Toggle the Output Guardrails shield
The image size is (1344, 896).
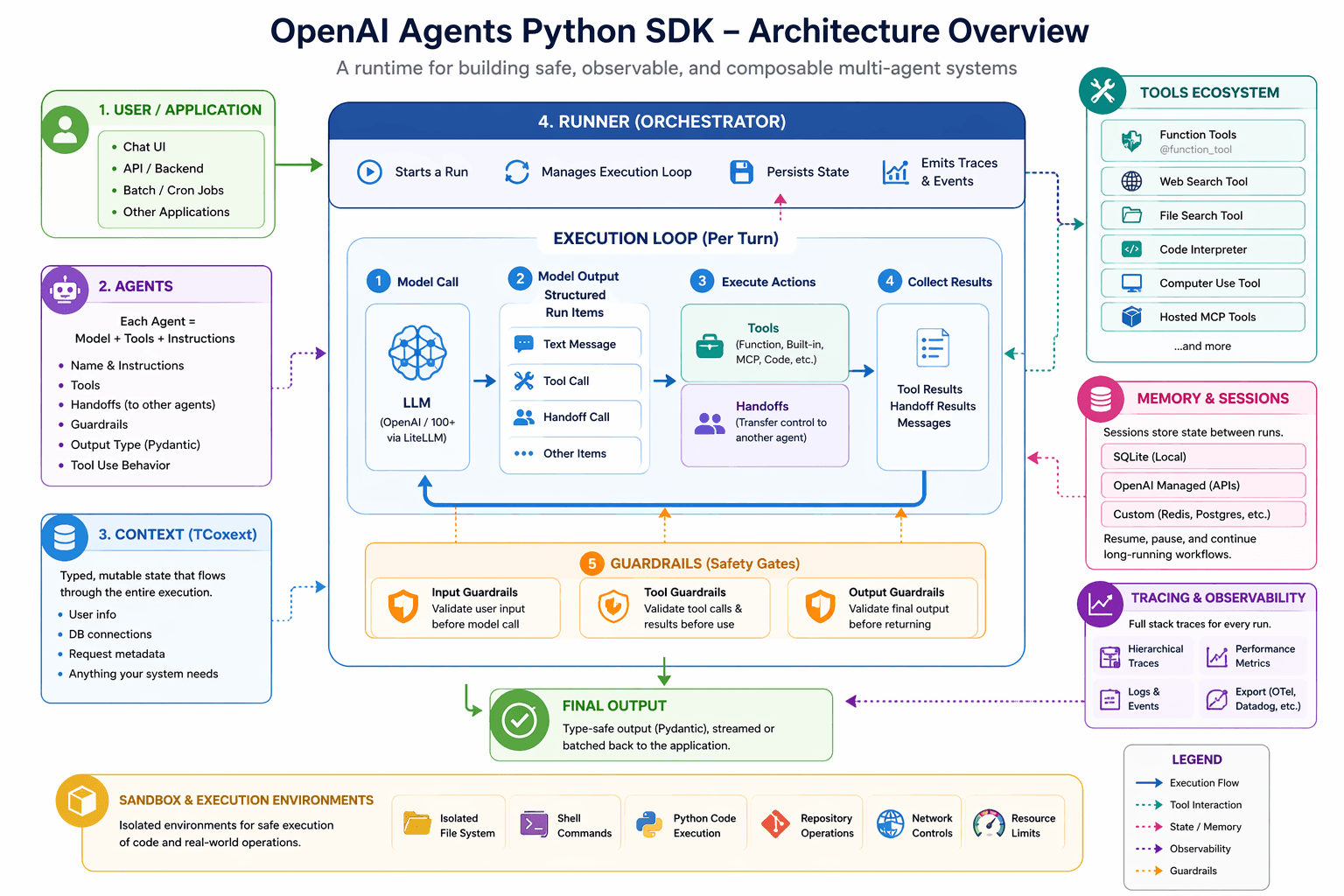[x=820, y=605]
